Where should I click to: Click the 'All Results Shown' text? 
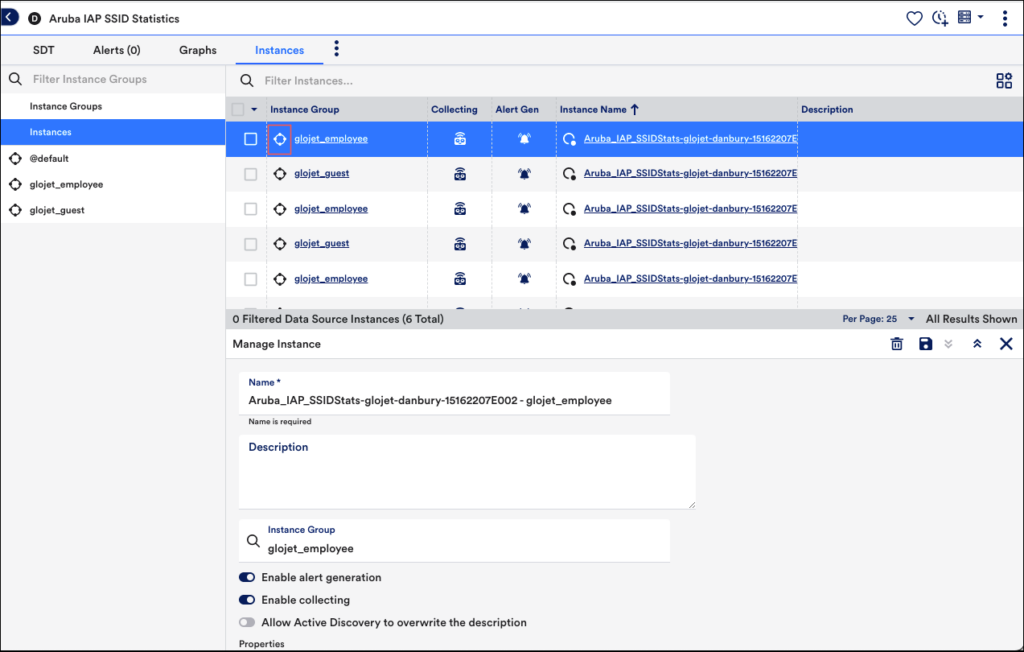pos(971,319)
